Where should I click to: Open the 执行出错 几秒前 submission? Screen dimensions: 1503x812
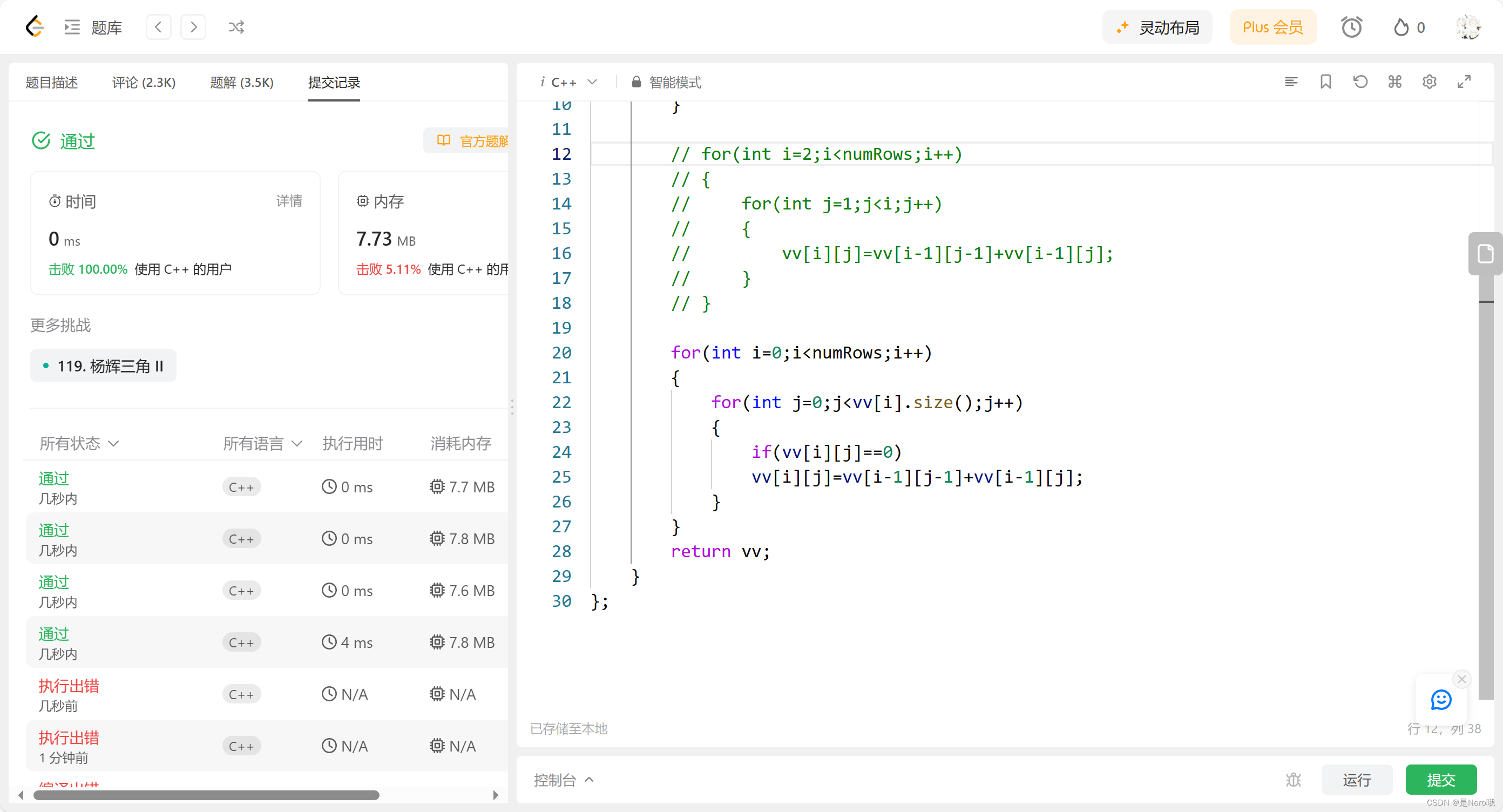pos(266,694)
